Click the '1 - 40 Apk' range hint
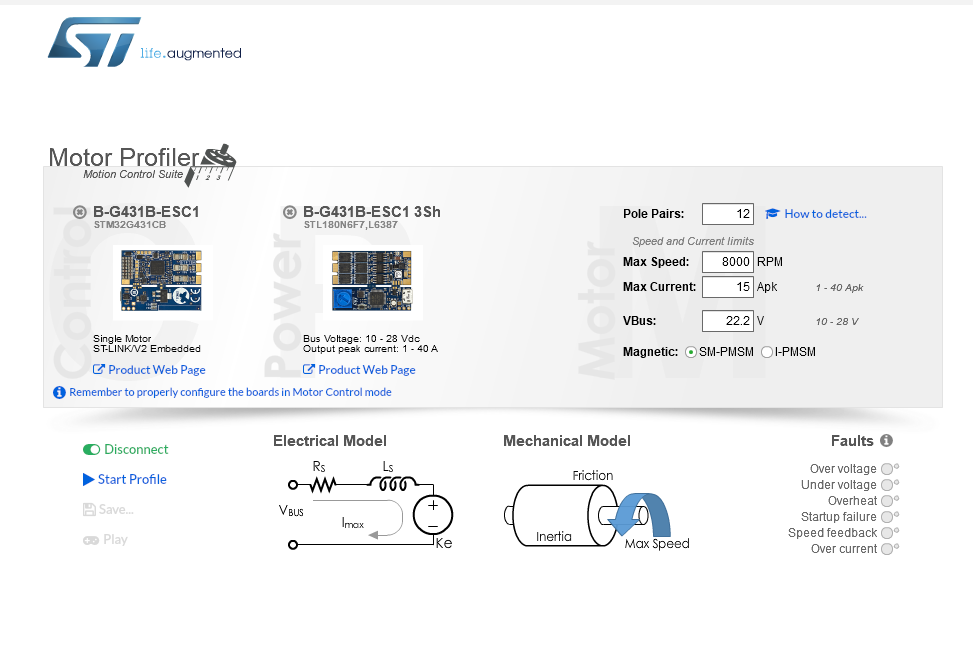Viewport: 973px width, 649px height. (x=840, y=287)
